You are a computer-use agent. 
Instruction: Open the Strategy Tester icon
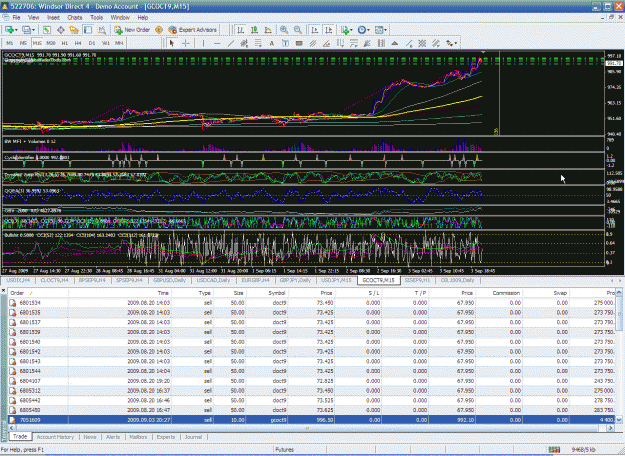pyautogui.click(x=102, y=30)
